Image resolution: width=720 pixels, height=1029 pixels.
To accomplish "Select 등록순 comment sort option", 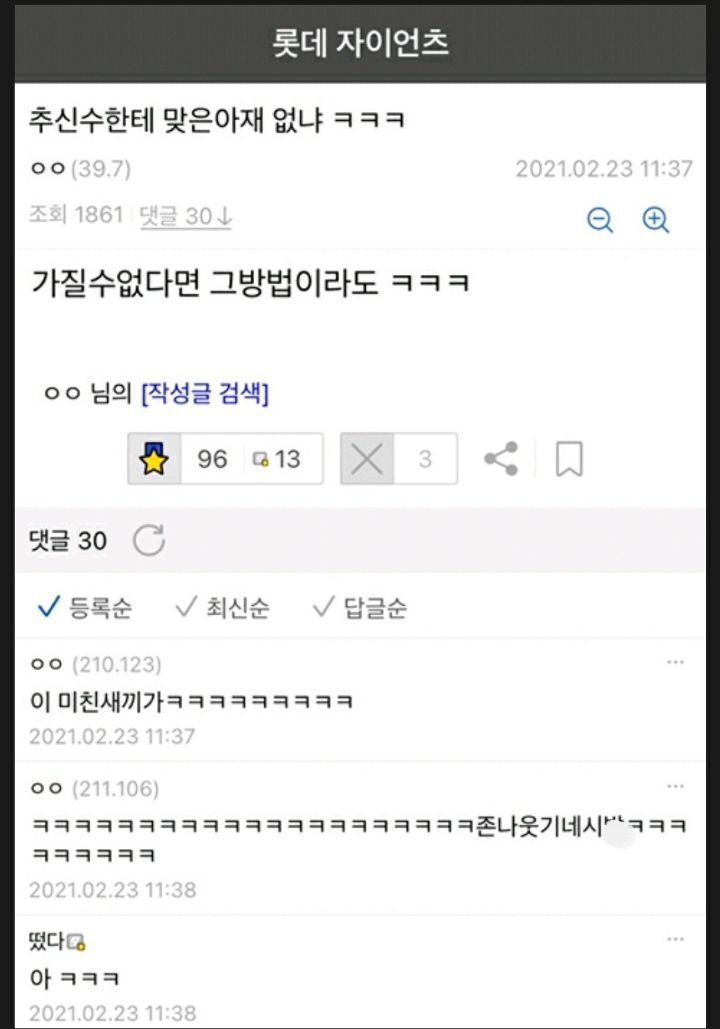I will tap(85, 608).
